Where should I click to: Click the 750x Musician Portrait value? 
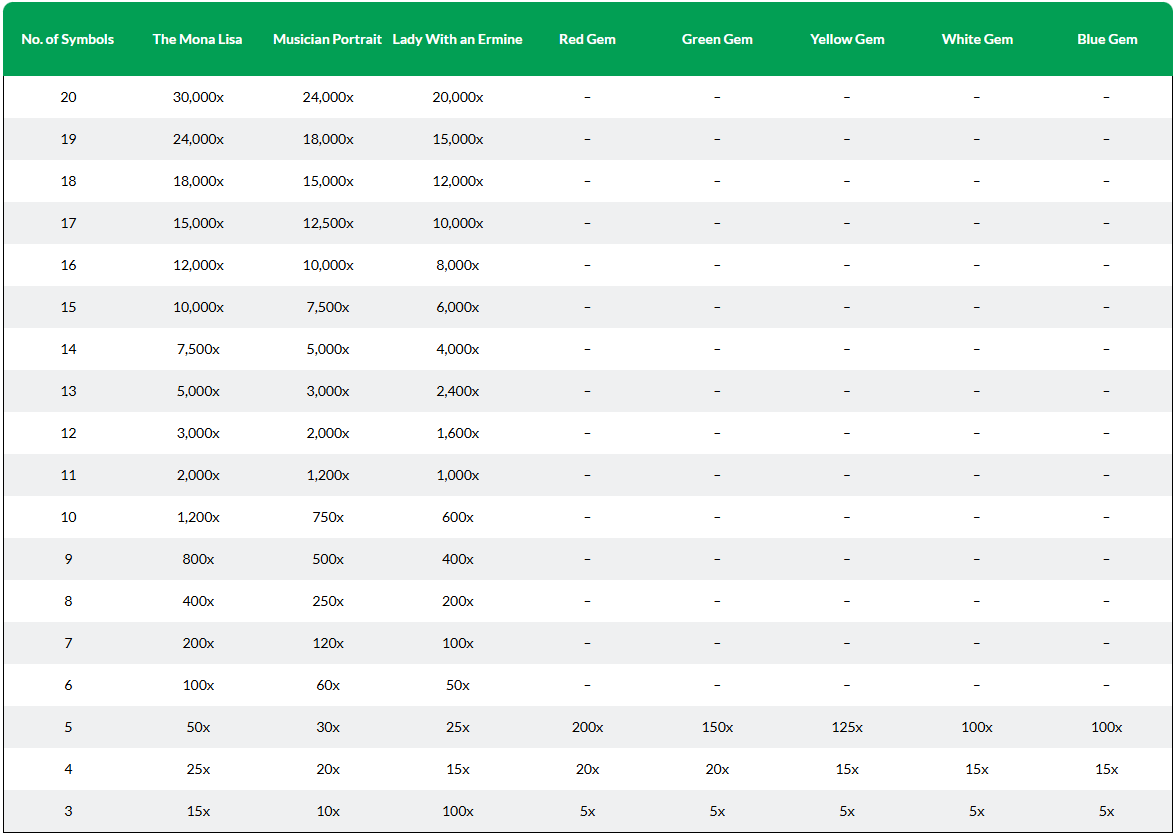[328, 518]
